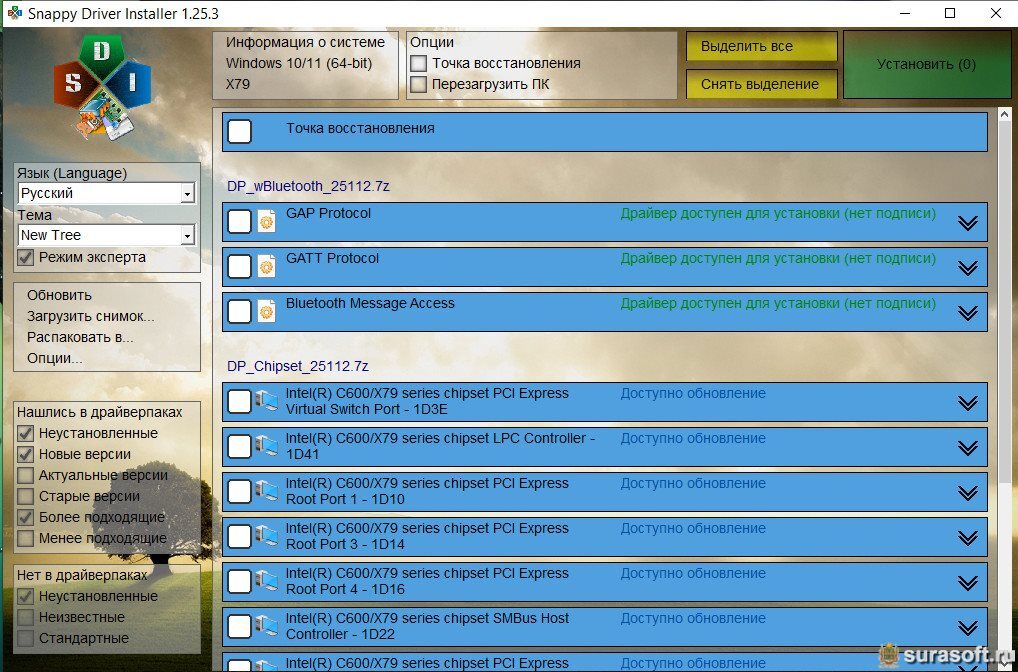This screenshot has width=1018, height=672.
Task: Check the Точка восстановления list item checkbox
Action: point(240,131)
